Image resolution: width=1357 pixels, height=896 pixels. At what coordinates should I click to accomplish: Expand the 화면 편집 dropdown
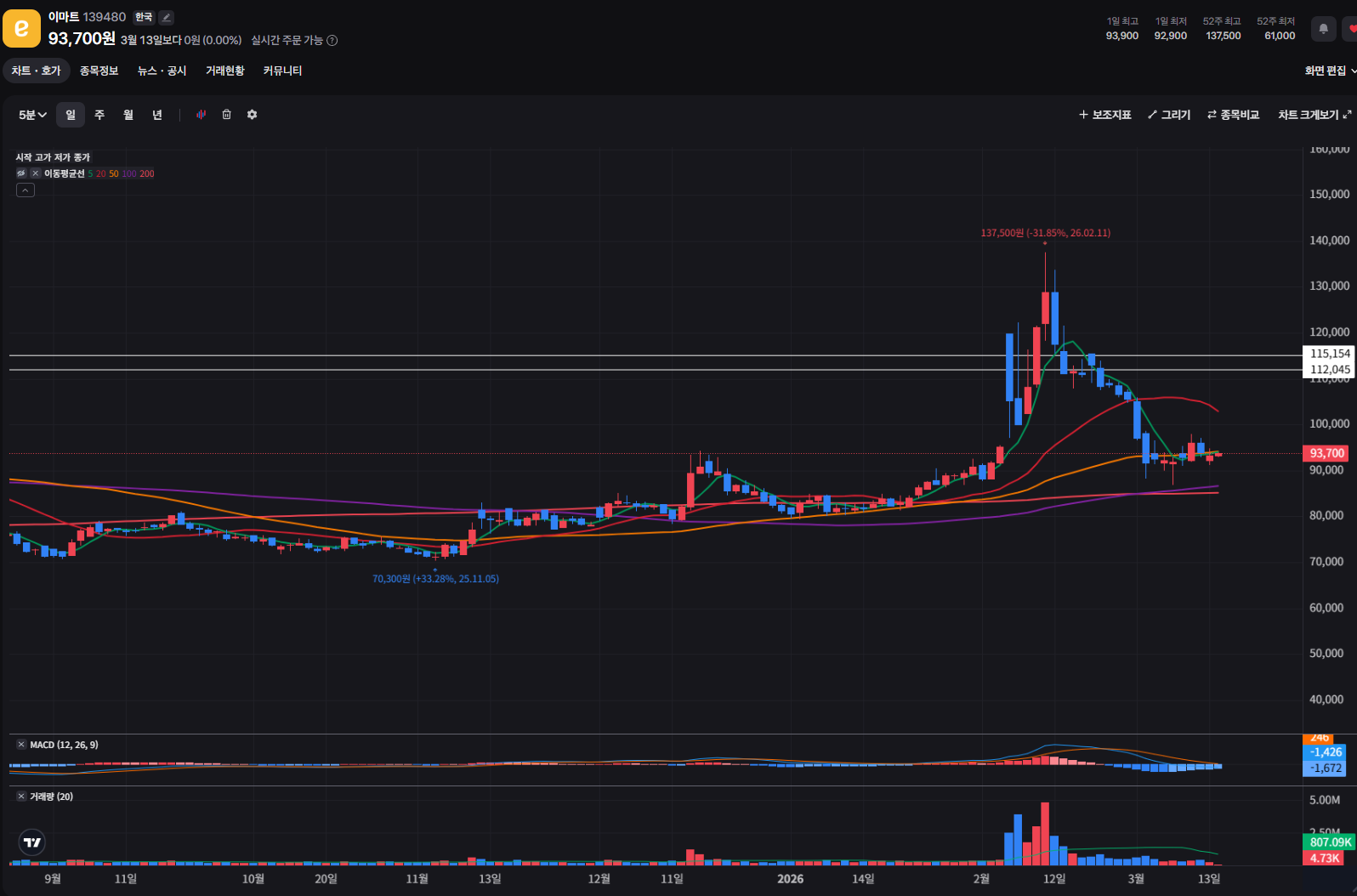click(1331, 71)
